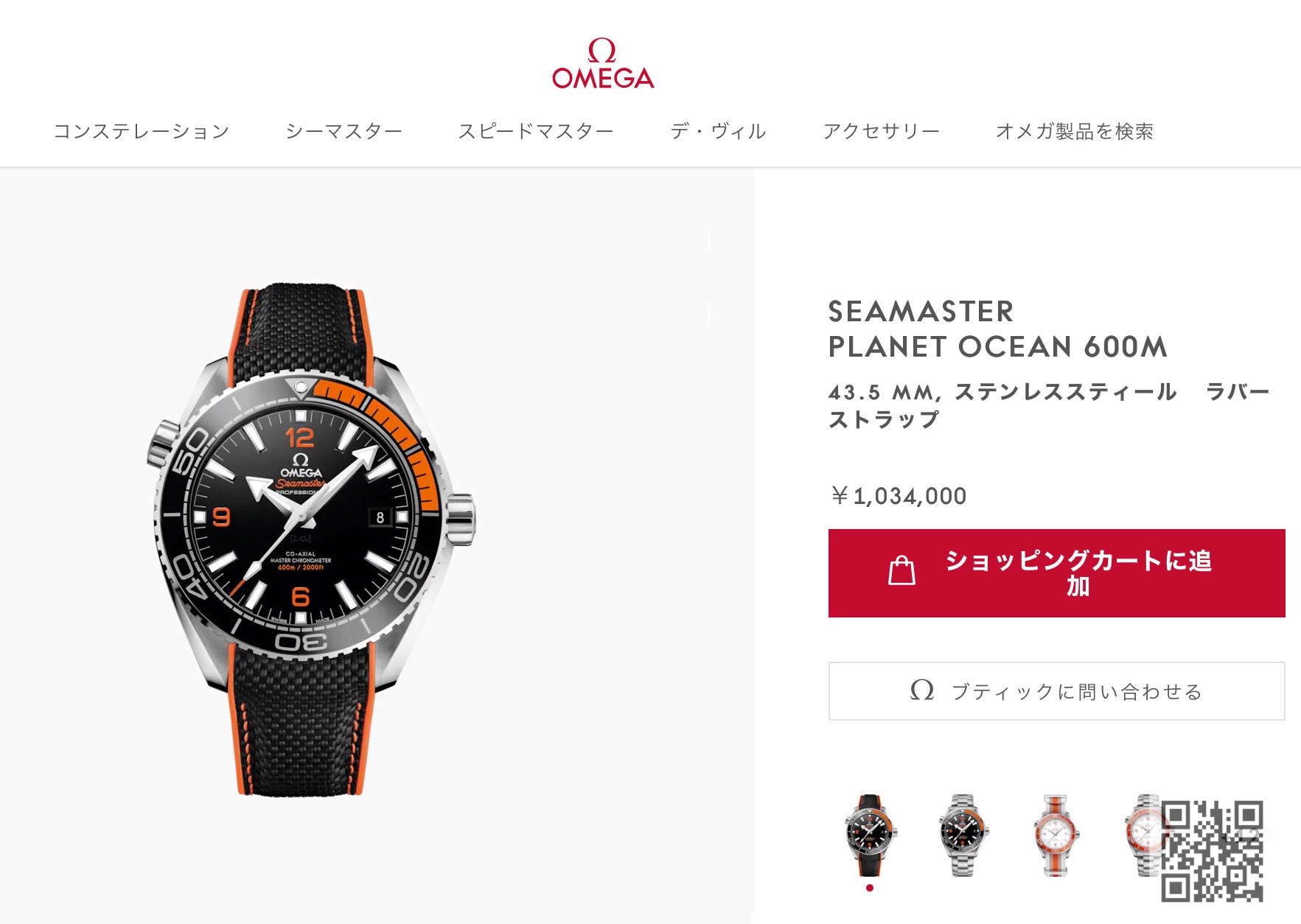Click the ￥1,034,000 price text
The image size is (1301, 924).
tap(898, 496)
